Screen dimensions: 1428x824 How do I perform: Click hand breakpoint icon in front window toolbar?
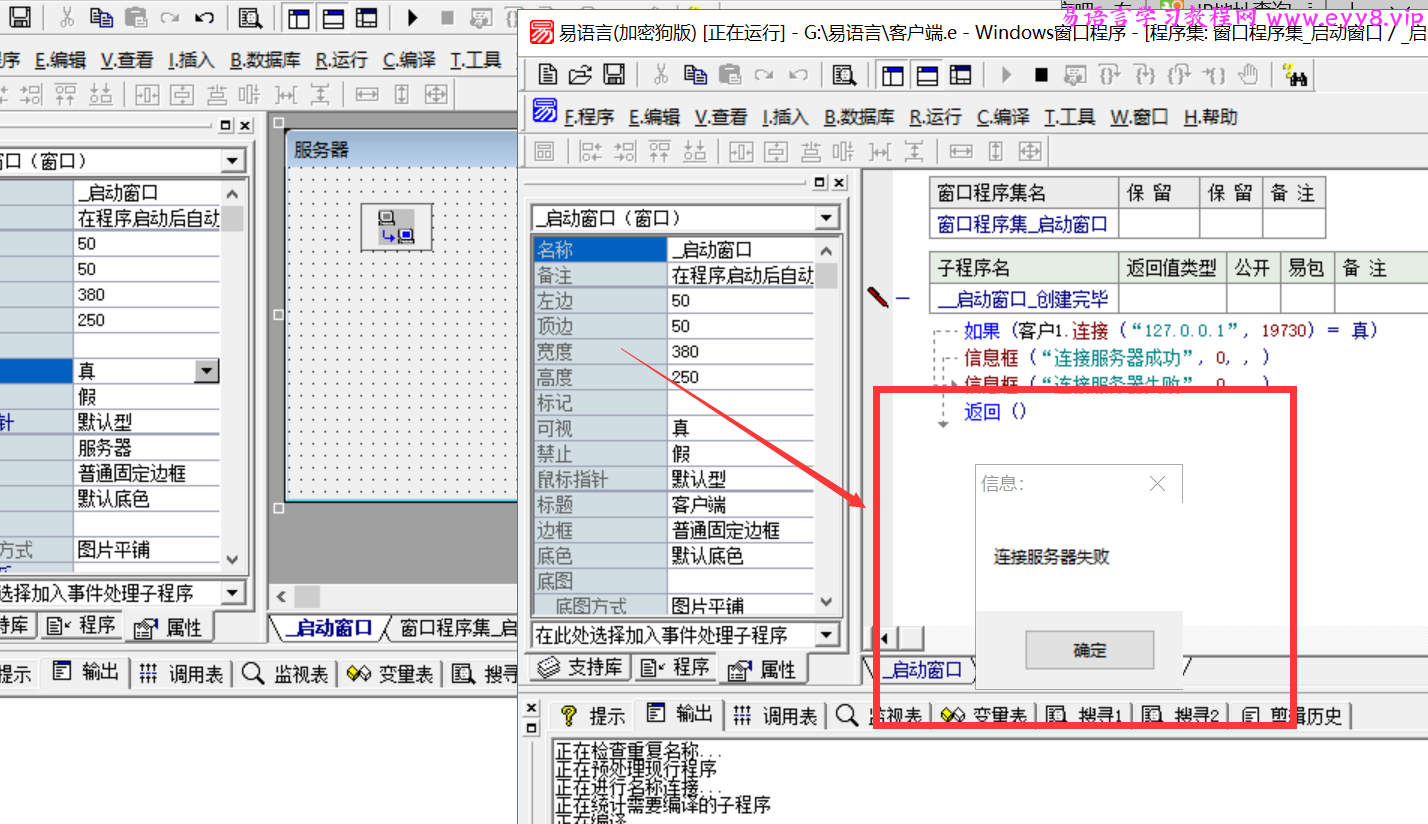point(1248,75)
